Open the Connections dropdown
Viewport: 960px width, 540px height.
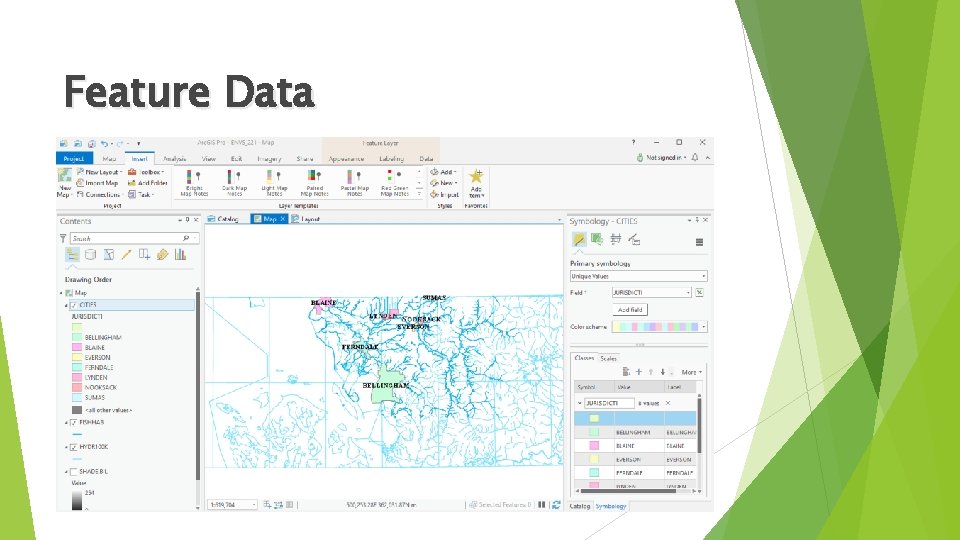click(99, 194)
